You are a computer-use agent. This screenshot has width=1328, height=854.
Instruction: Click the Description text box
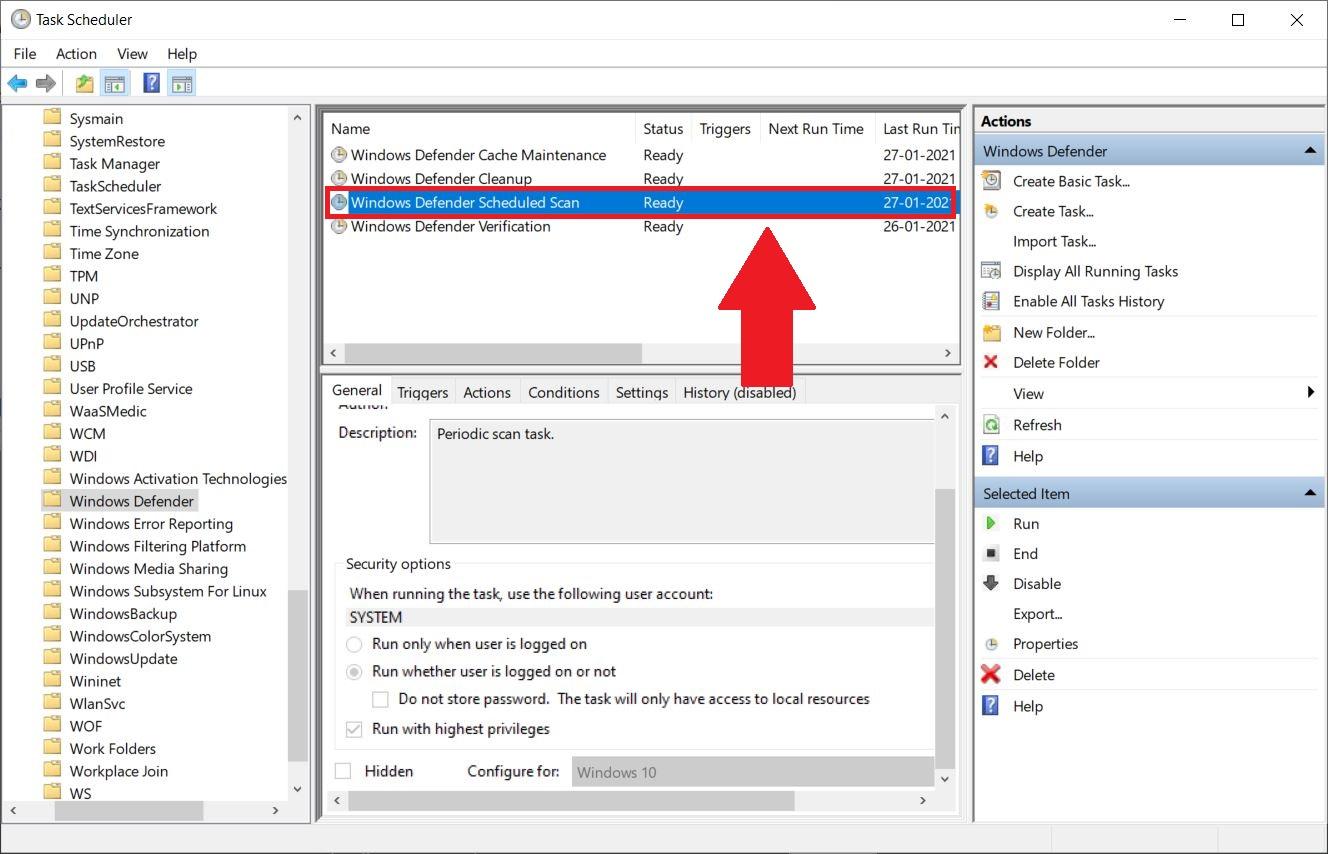pyautogui.click(x=681, y=481)
